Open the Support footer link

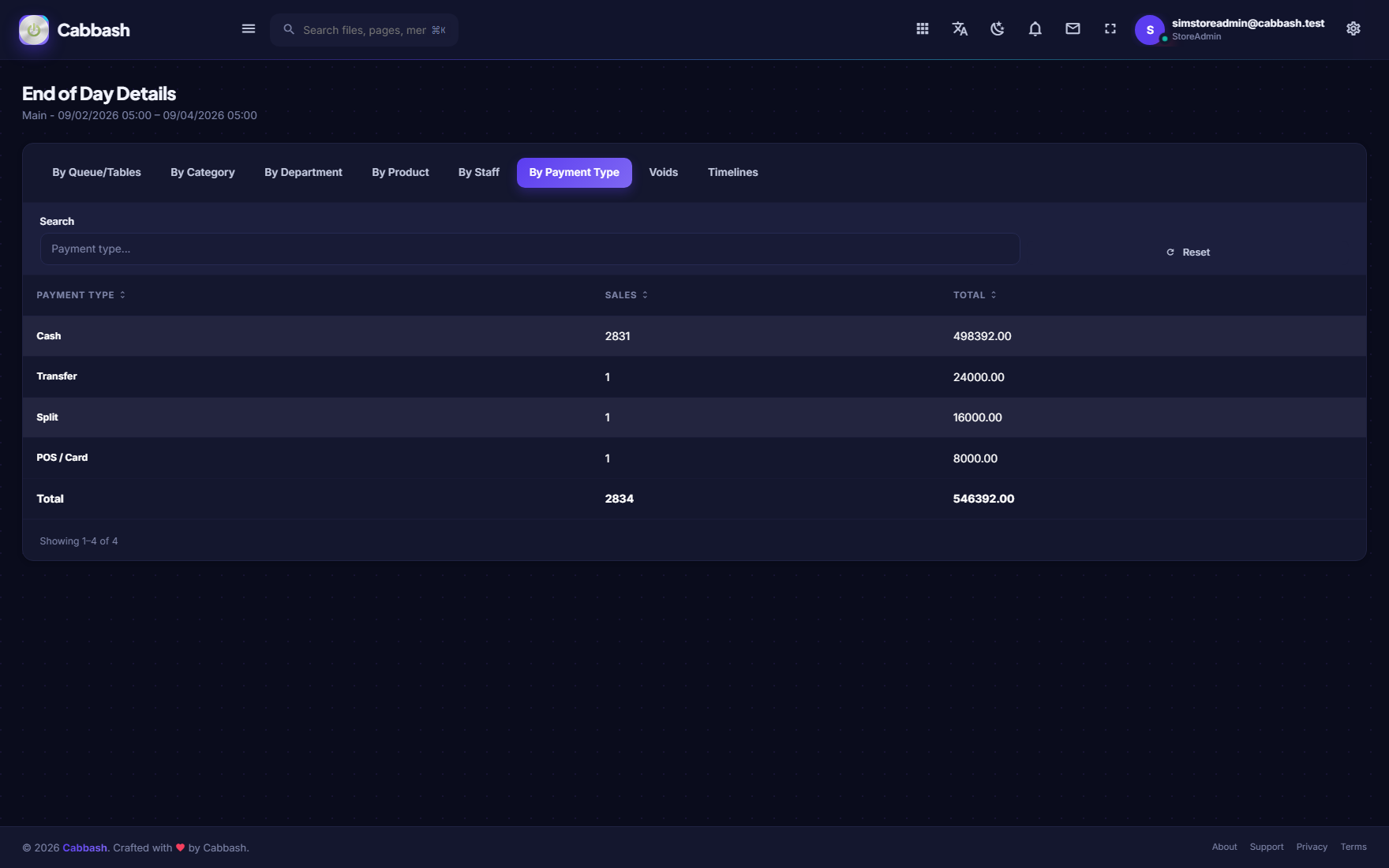[1267, 847]
